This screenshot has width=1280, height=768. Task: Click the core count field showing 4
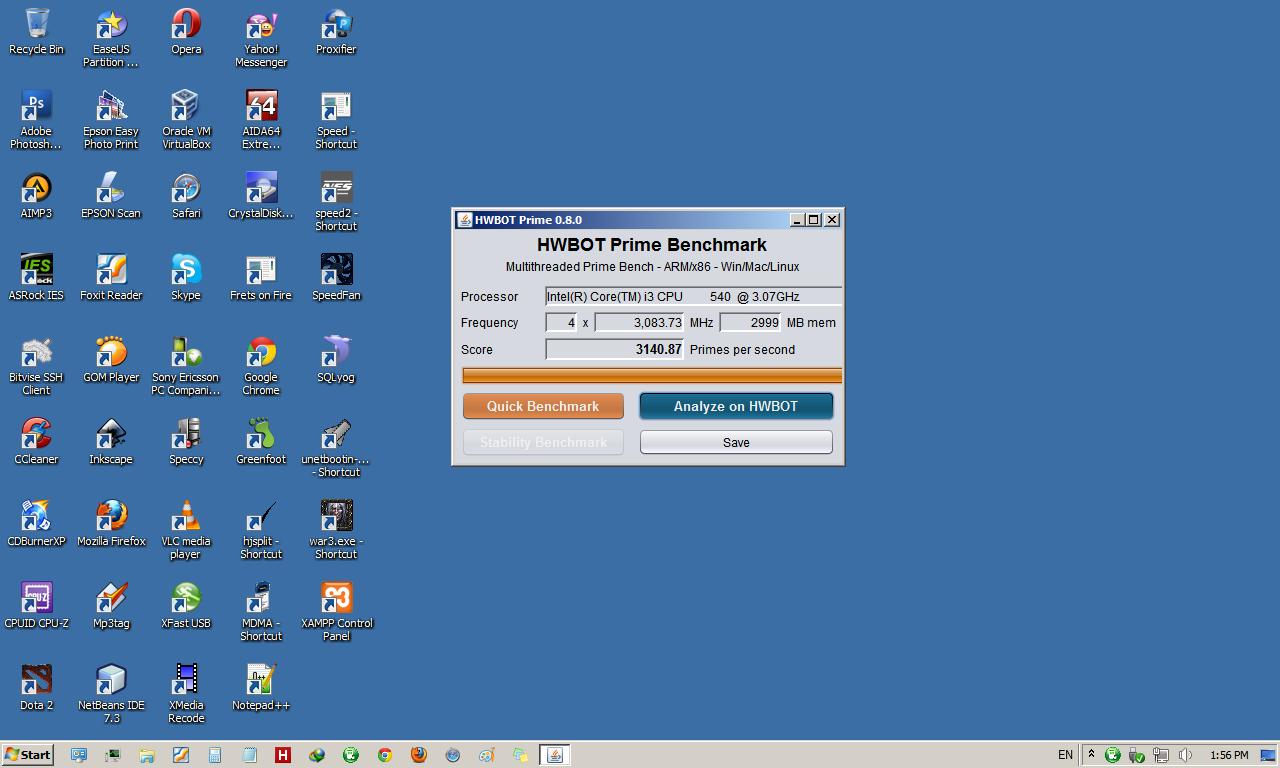pyautogui.click(x=561, y=322)
